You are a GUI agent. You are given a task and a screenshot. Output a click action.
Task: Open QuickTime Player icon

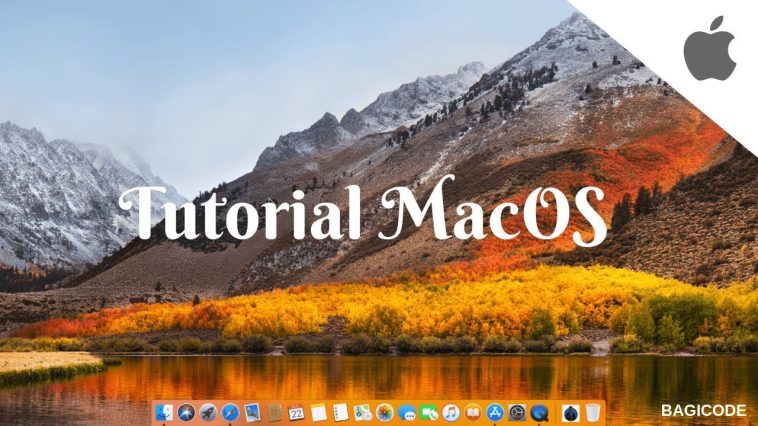[x=539, y=413]
